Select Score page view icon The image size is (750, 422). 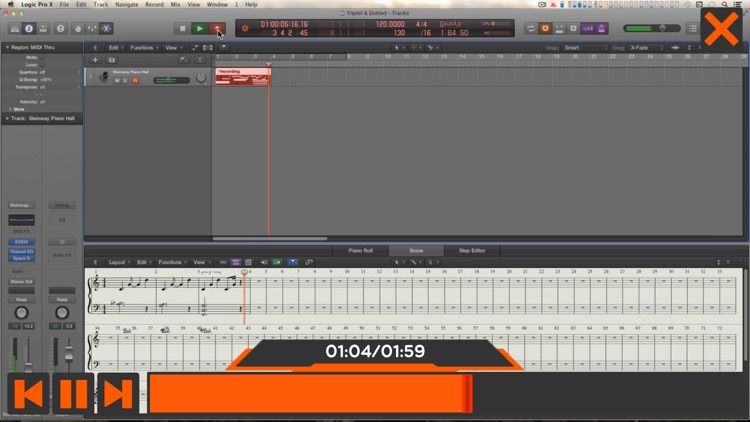pos(248,262)
